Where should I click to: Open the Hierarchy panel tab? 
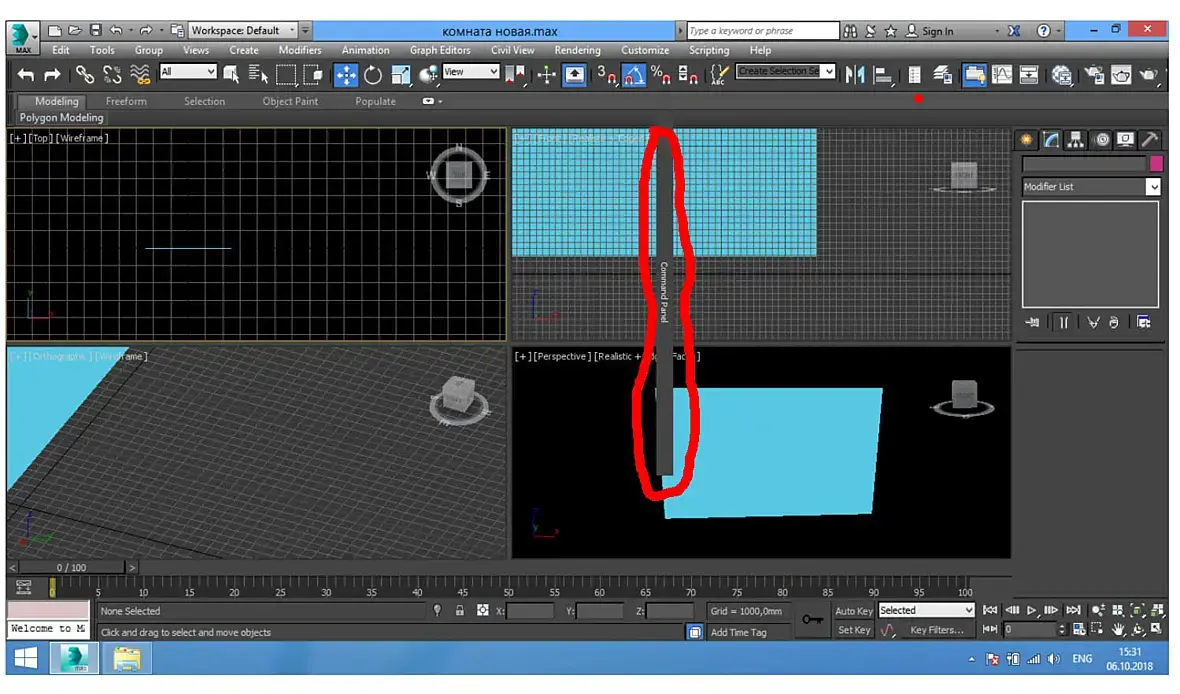(x=1075, y=140)
